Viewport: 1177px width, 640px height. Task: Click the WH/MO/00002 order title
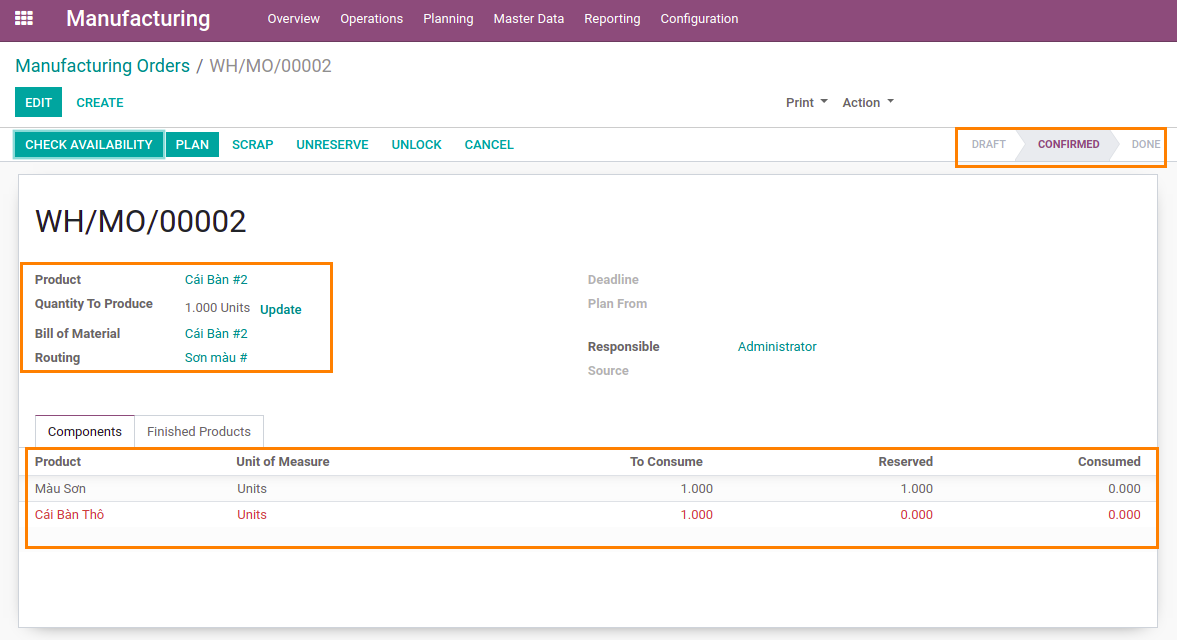141,221
